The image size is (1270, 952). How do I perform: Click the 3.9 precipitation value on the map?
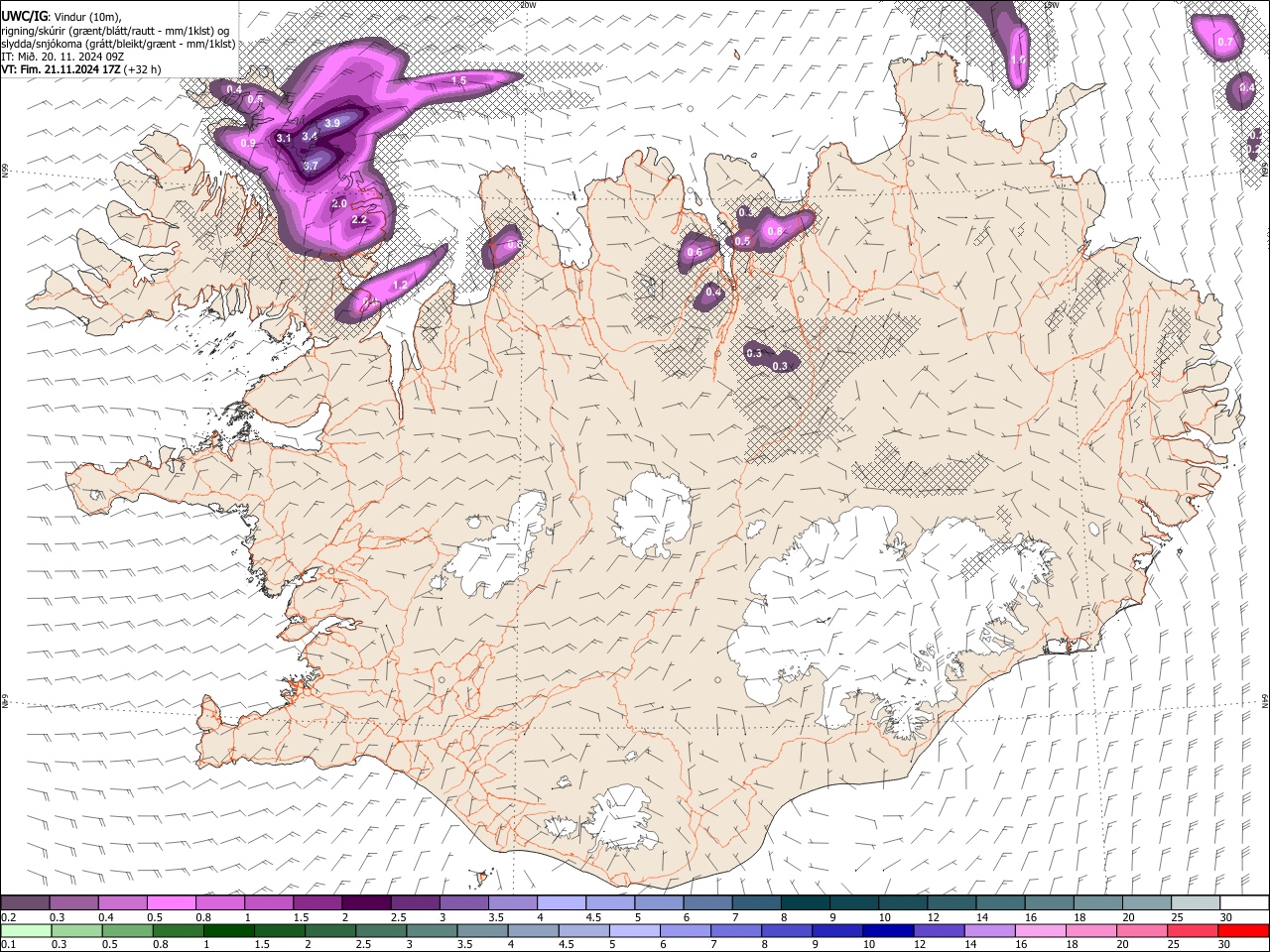click(332, 122)
